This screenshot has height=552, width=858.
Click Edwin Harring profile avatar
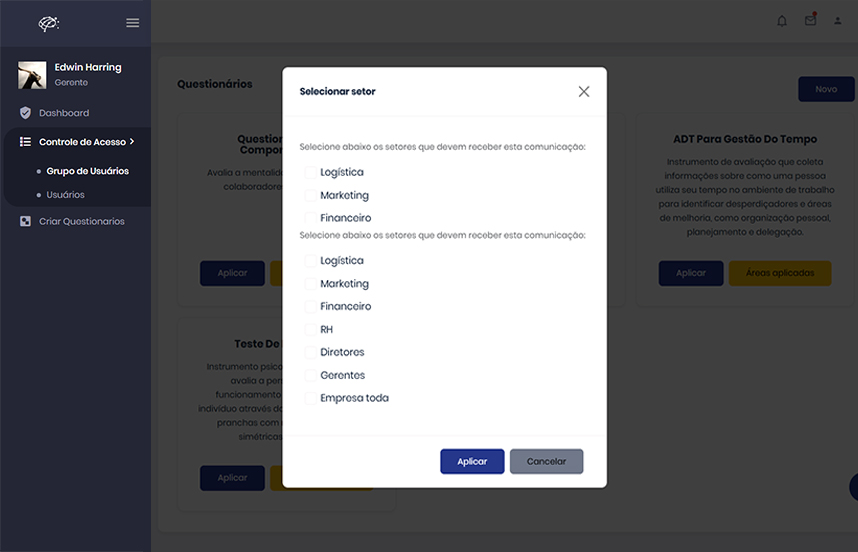[32, 75]
